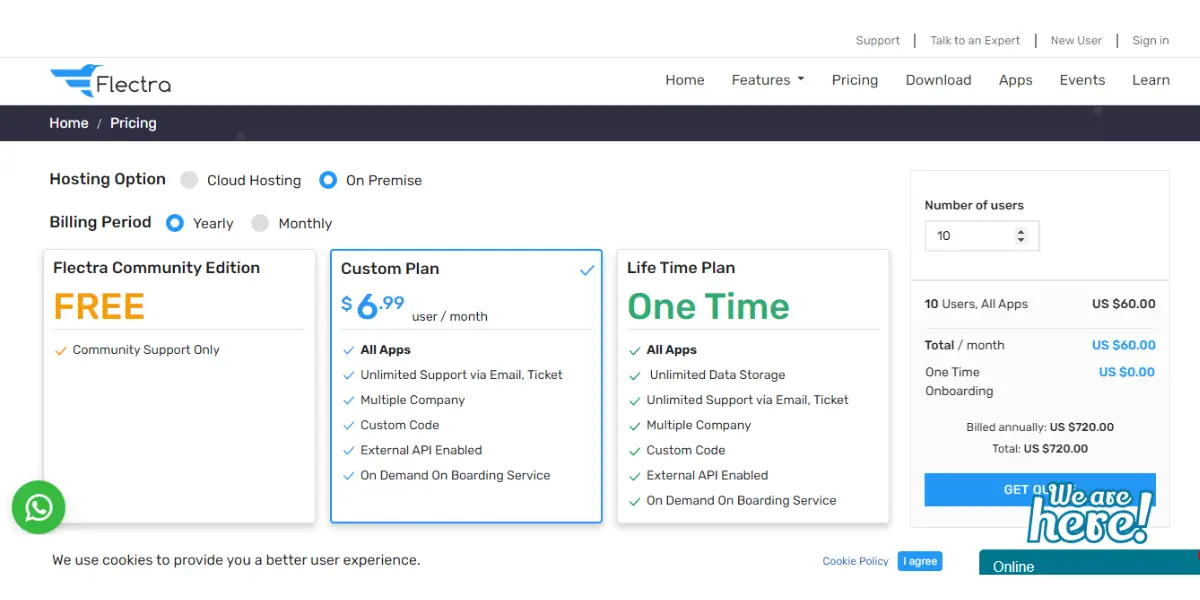
Task: Click Talk to an Expert link
Action: [x=975, y=41]
